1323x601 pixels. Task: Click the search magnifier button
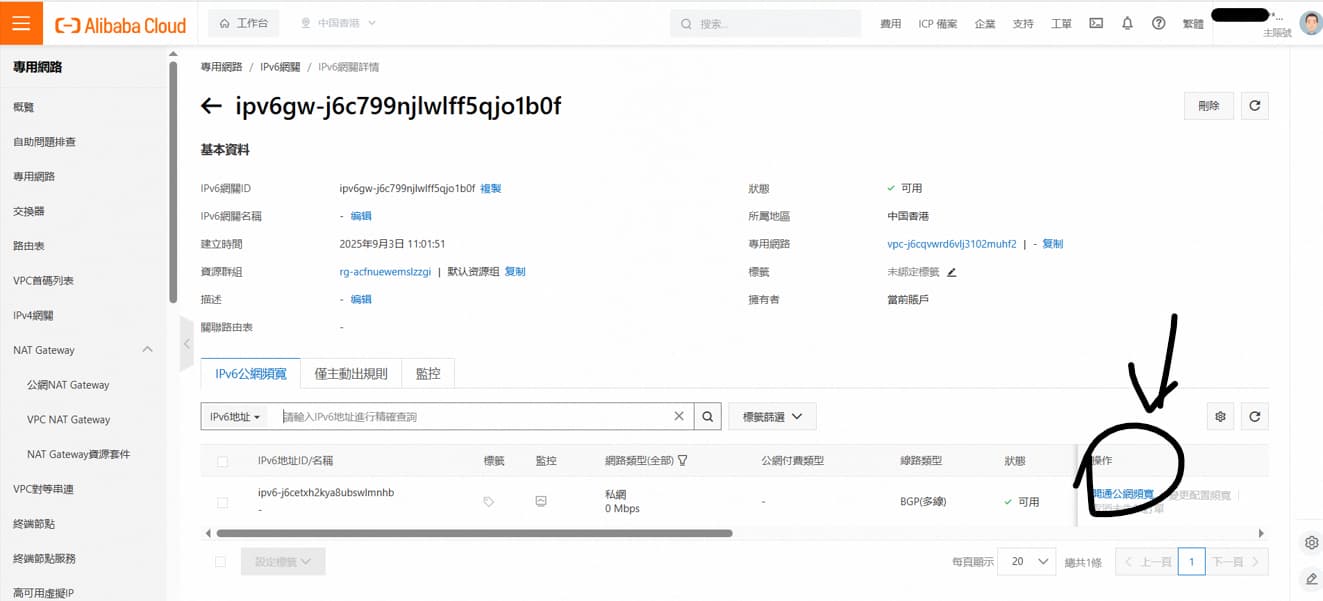click(707, 417)
